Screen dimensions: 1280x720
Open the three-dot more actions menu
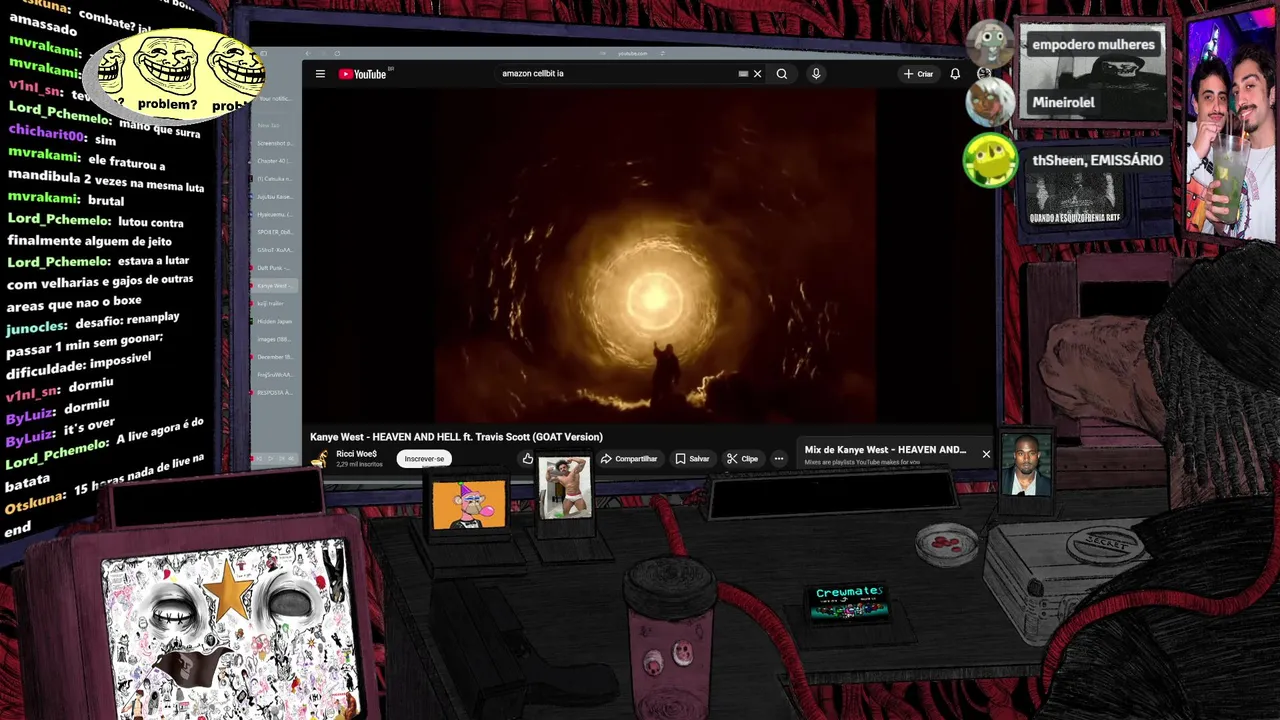779,459
